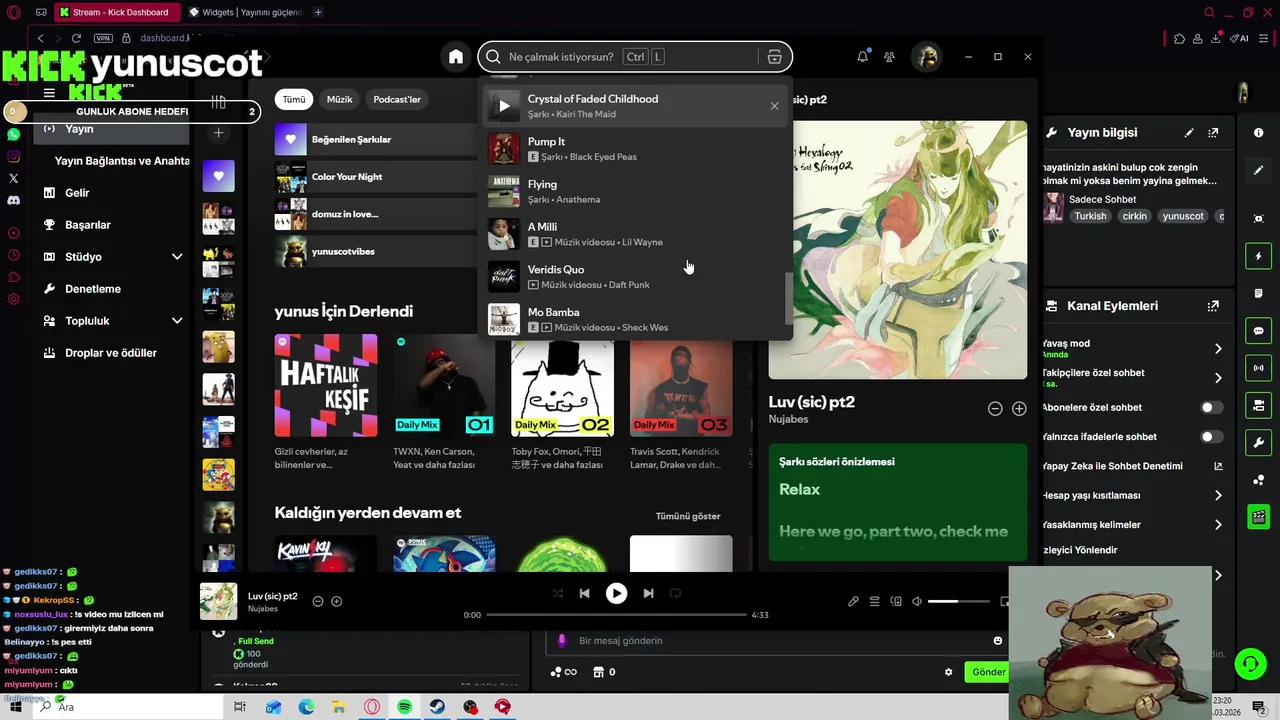Expand Yasaklanmış kelimeler arrow
Screen dimensions: 1280x720
pos(1218,524)
